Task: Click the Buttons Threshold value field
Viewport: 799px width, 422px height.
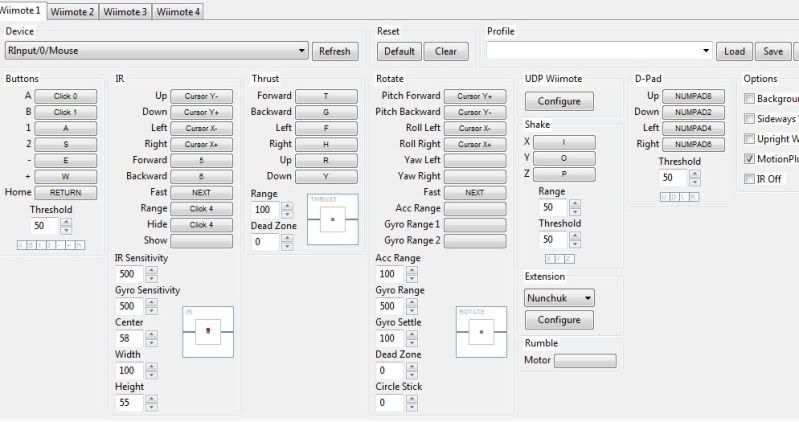Action: (x=45, y=225)
